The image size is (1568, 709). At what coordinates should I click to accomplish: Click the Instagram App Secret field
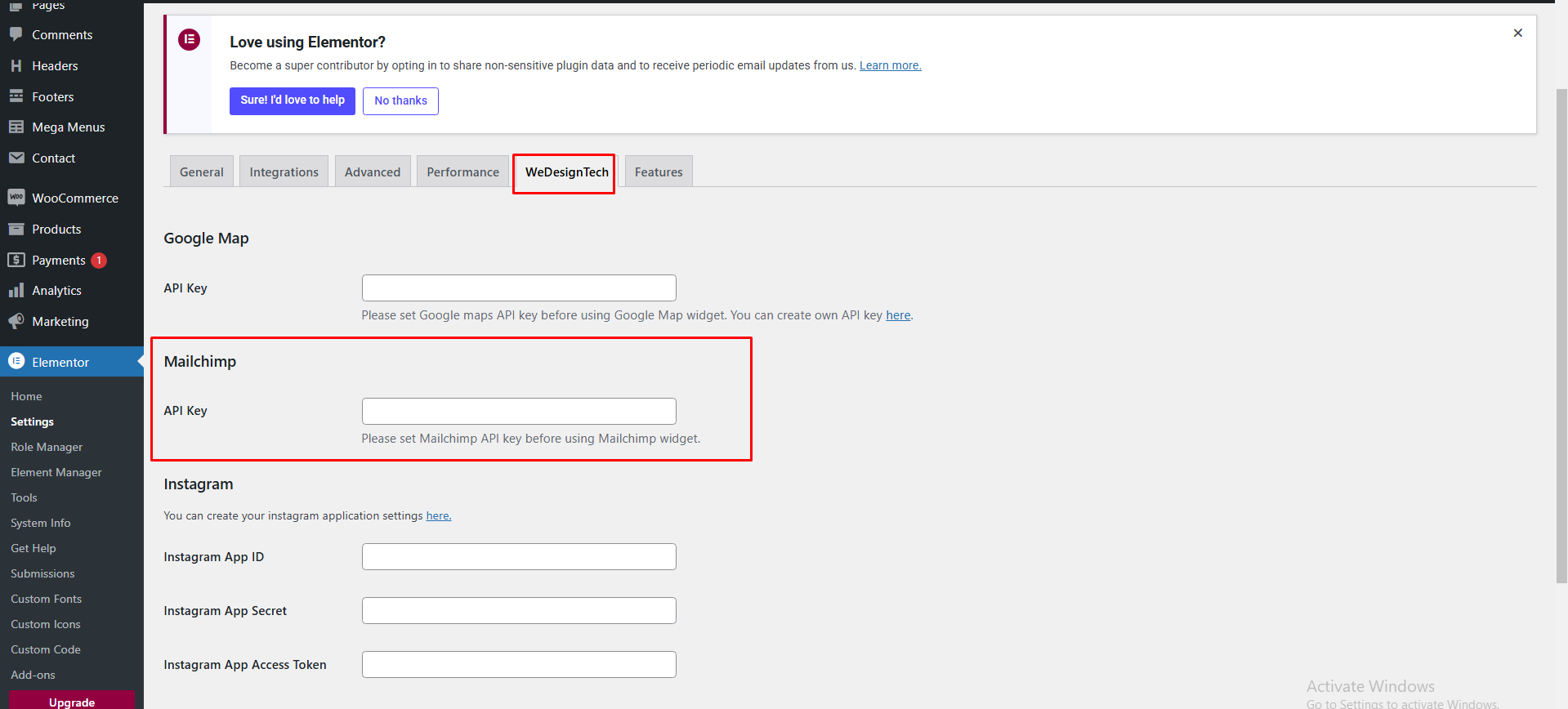(519, 610)
